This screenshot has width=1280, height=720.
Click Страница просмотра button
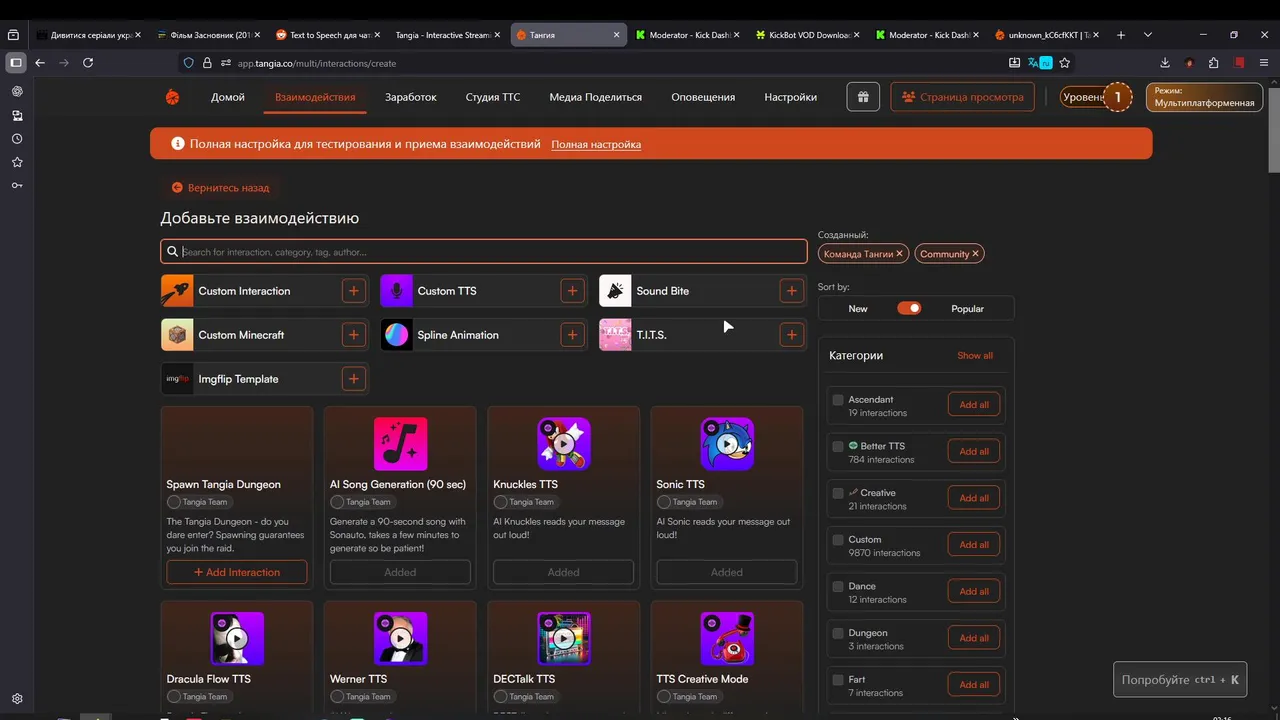click(962, 97)
